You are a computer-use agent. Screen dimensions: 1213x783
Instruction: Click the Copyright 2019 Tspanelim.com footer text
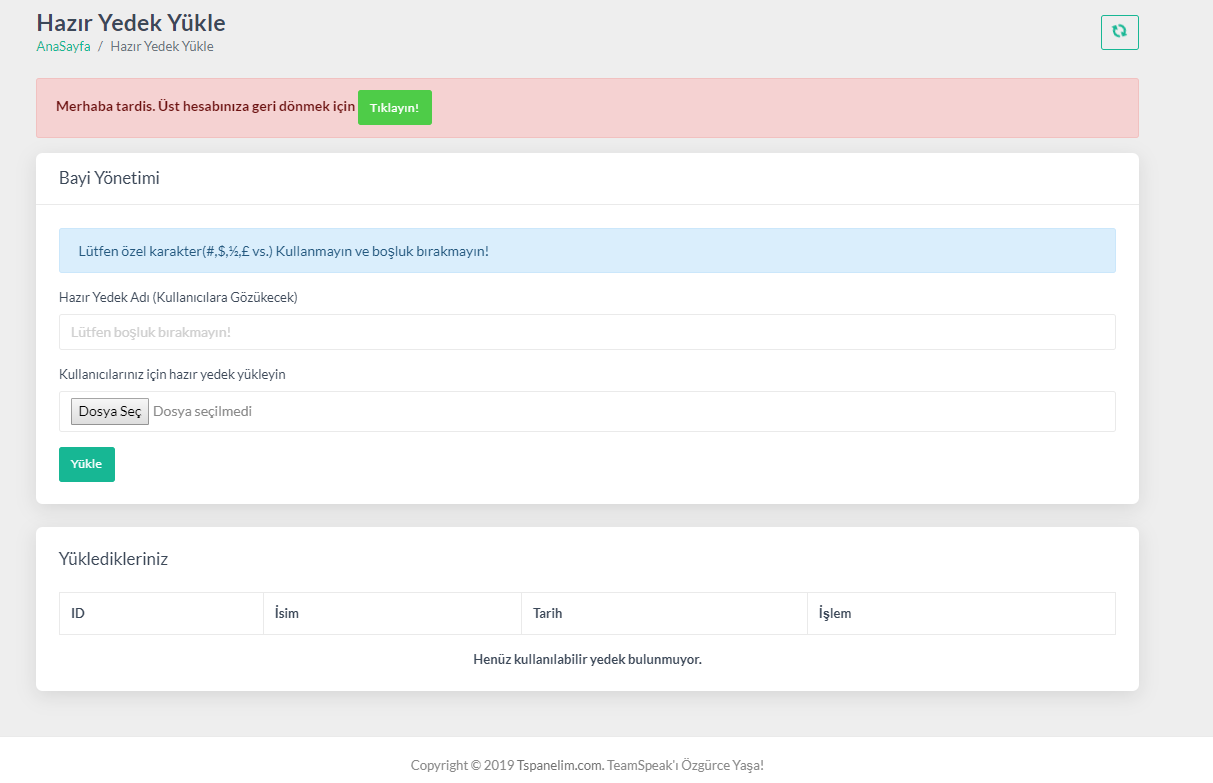click(x=587, y=765)
